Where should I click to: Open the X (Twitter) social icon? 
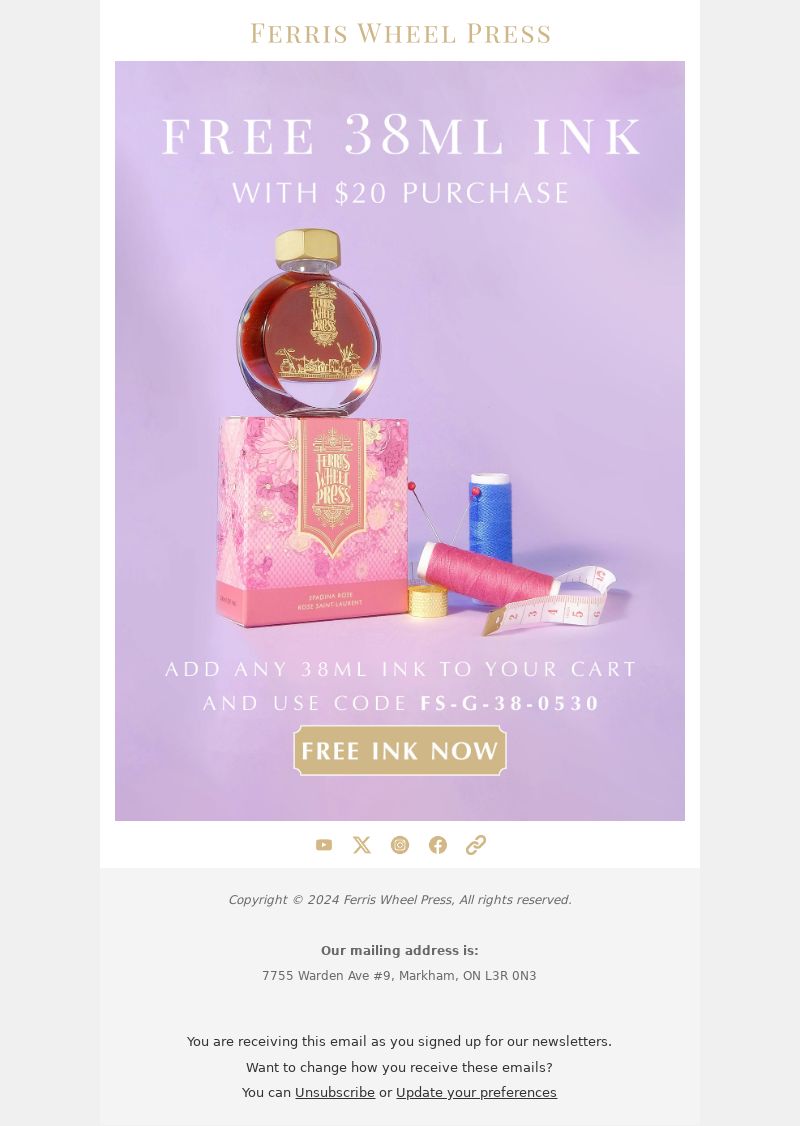coord(362,844)
